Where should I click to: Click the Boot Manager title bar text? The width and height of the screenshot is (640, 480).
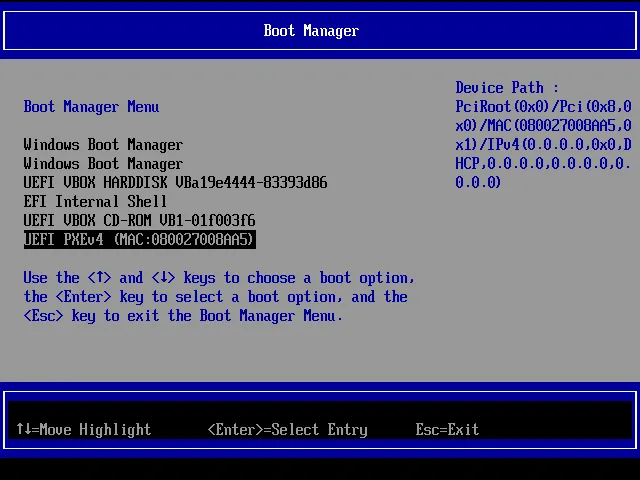pos(311,31)
